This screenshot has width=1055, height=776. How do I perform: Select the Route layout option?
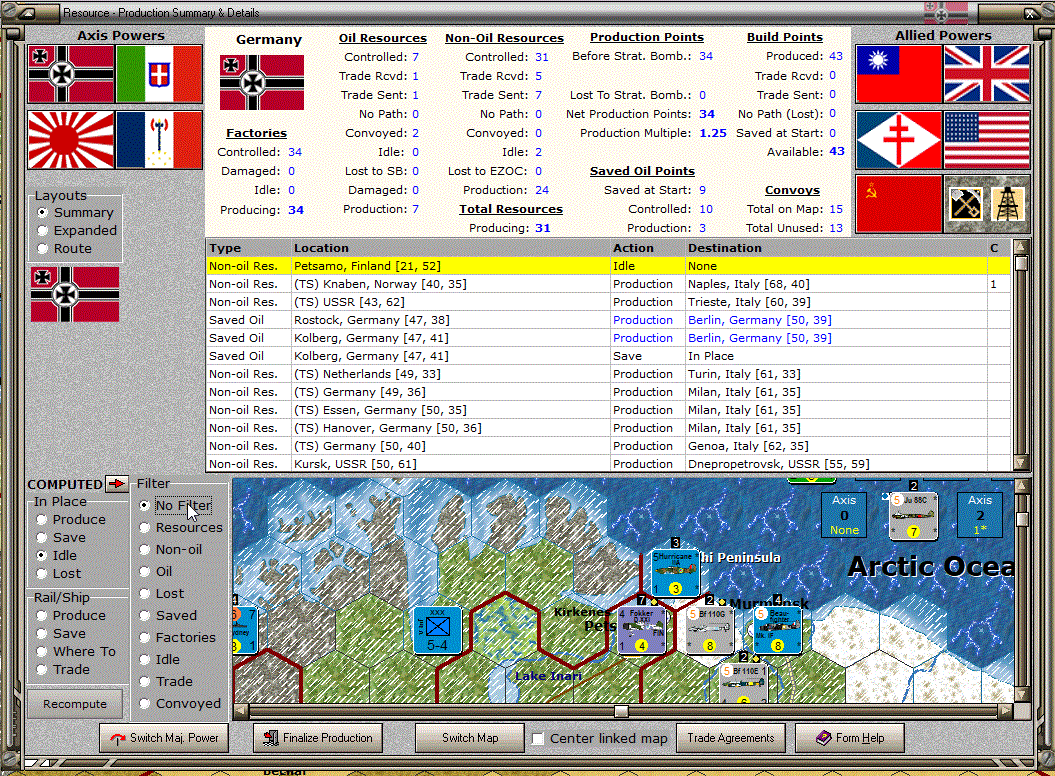tap(64, 249)
